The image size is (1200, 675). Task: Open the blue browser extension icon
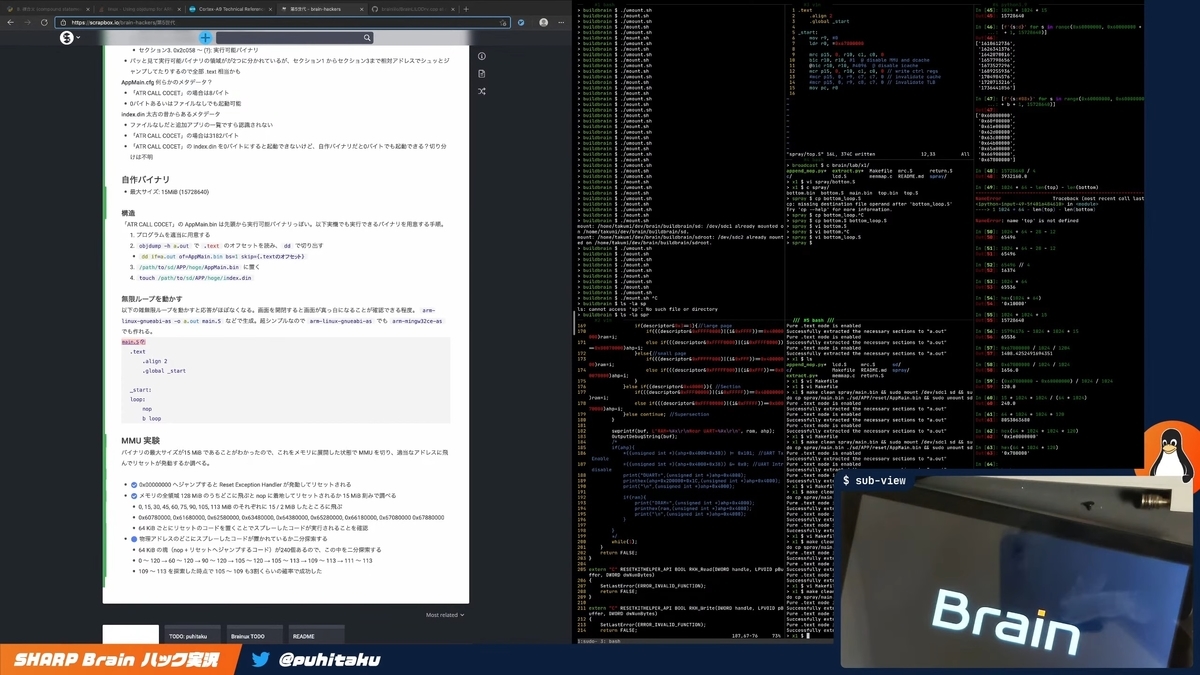[520, 22]
